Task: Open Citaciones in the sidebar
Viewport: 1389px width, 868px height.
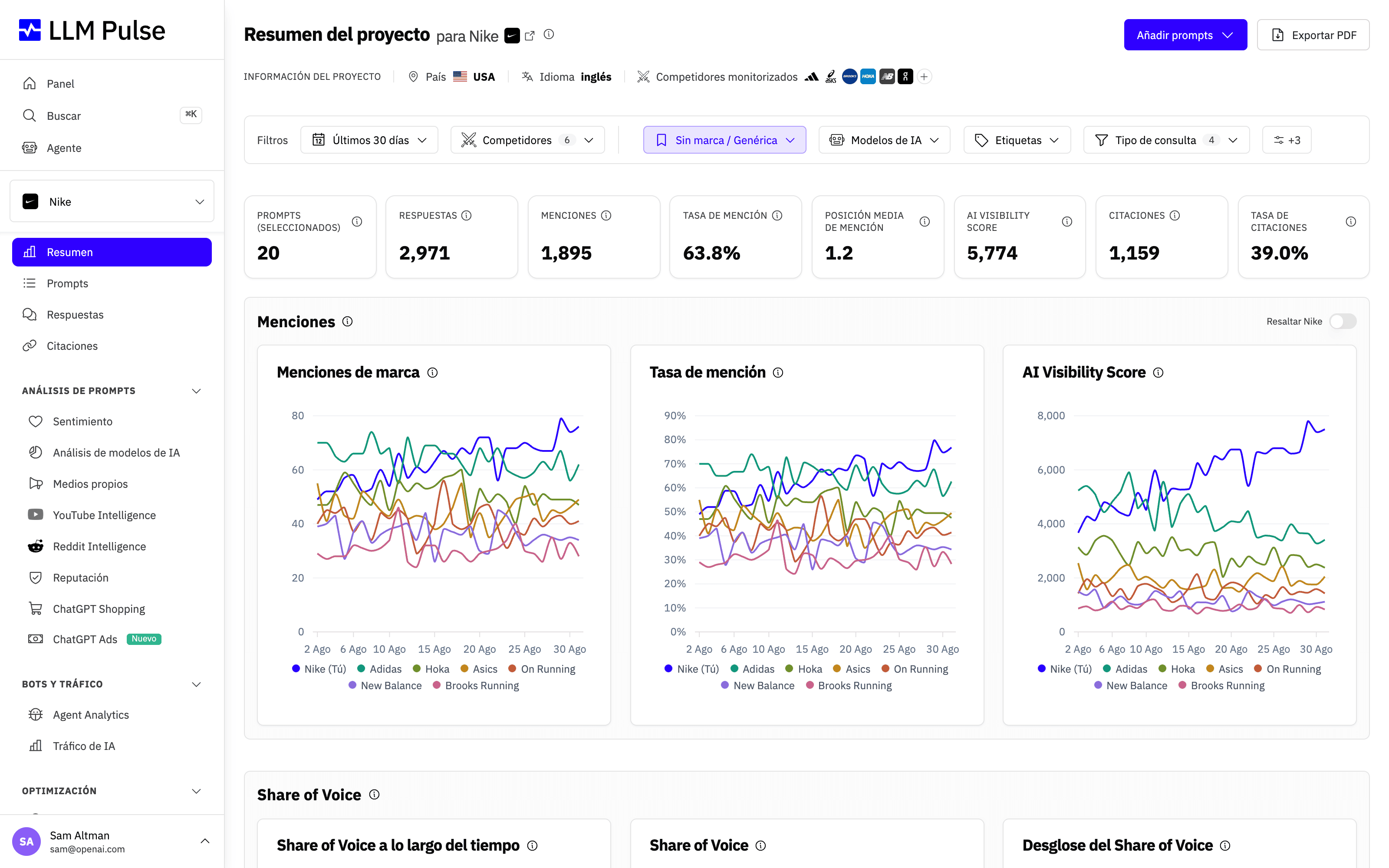Action: (x=112, y=346)
